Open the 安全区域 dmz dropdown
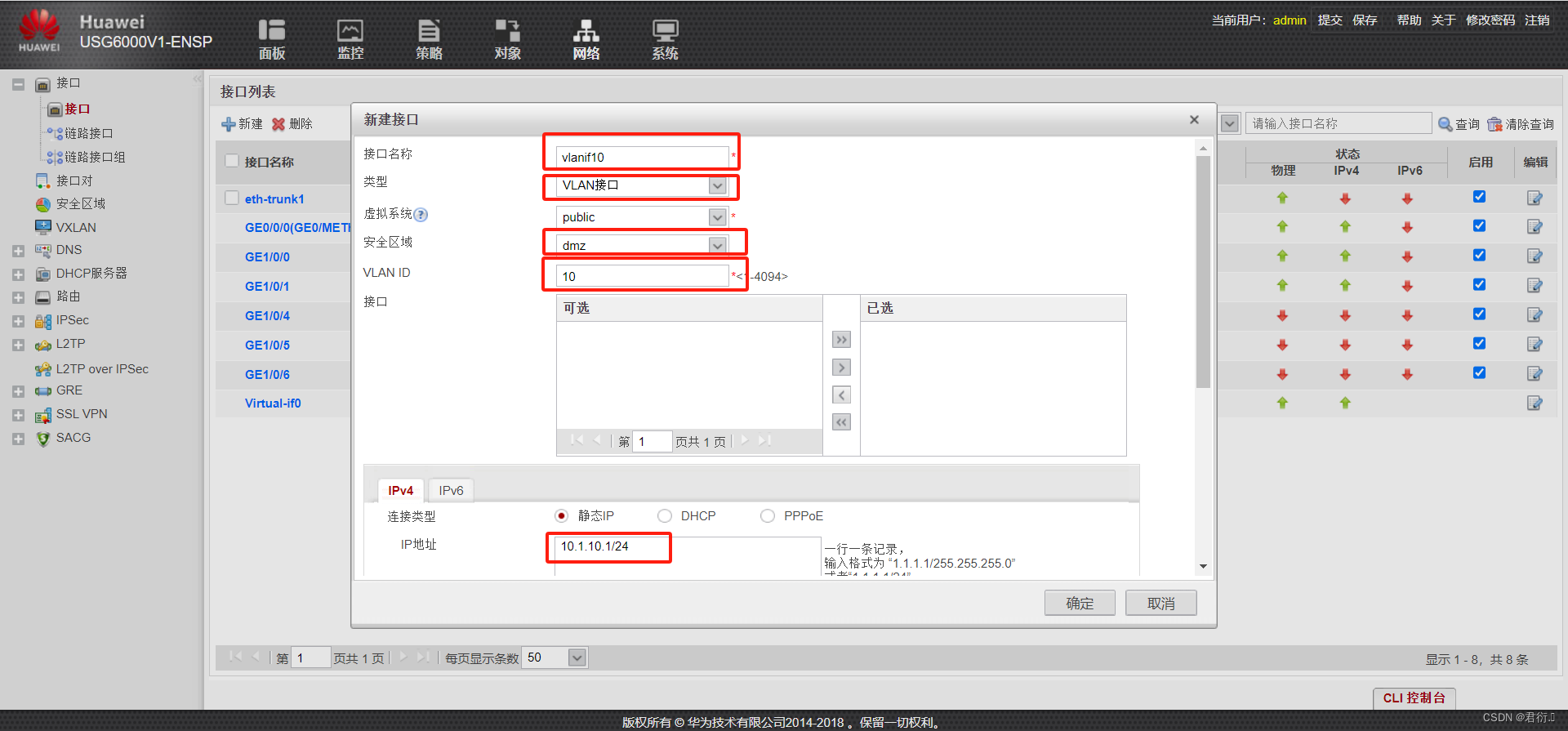Screen dimensions: 1568x731 pos(717,245)
